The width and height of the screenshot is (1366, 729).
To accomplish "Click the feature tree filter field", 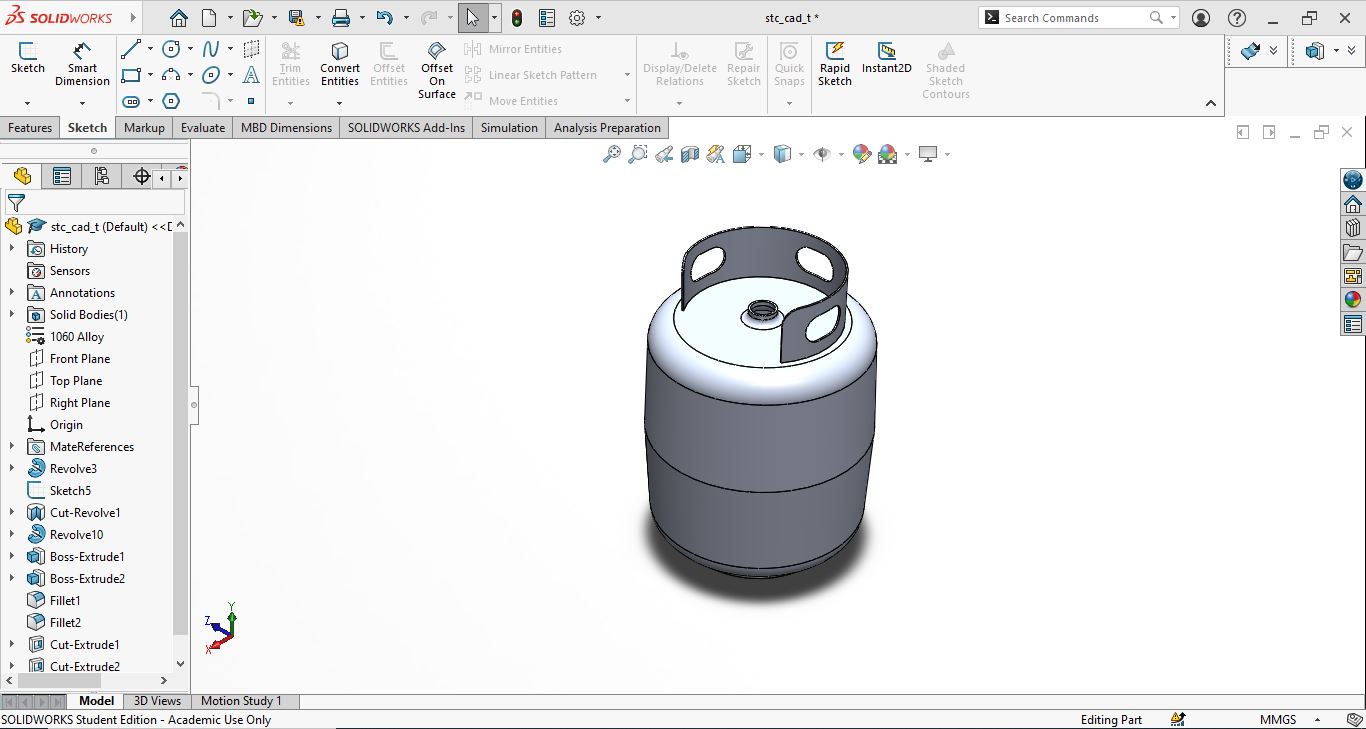I will 95,203.
